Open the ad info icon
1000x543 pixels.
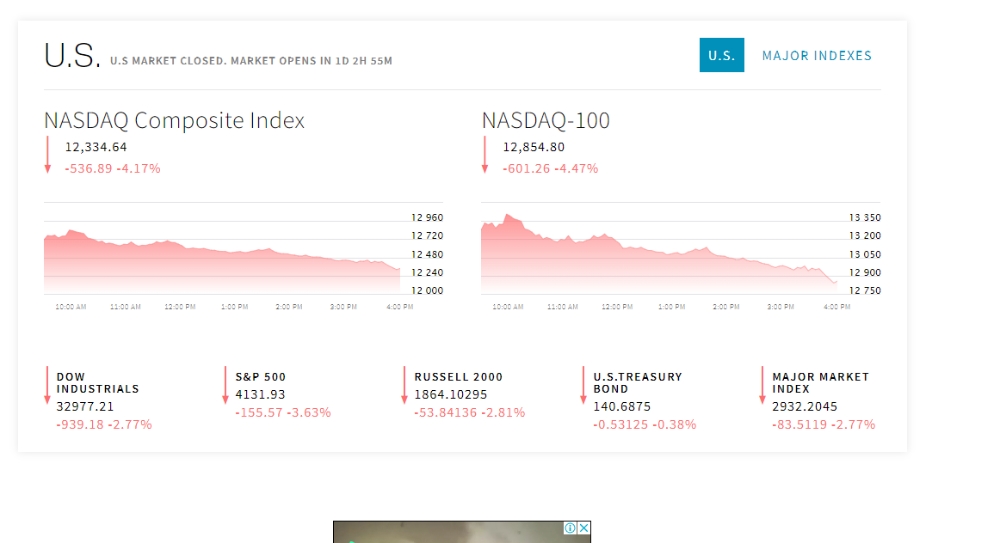[570, 528]
